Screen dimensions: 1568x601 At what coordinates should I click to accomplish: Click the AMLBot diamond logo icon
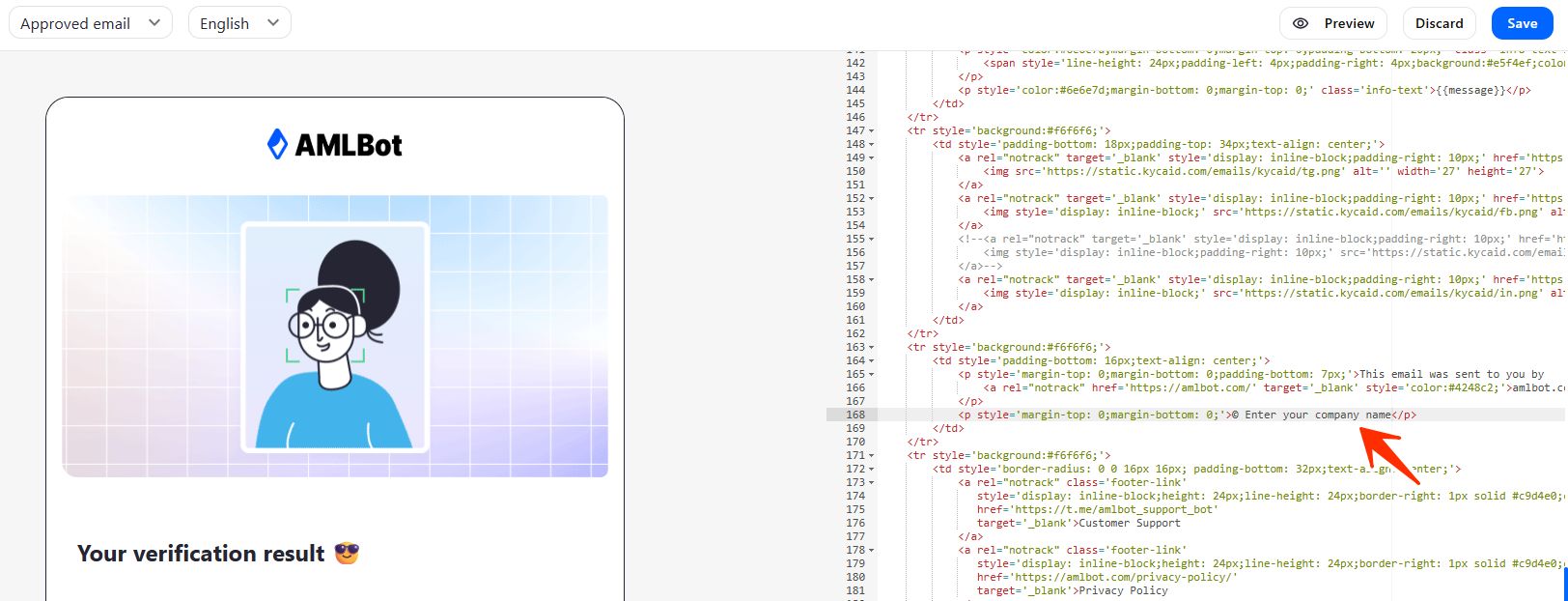277,145
